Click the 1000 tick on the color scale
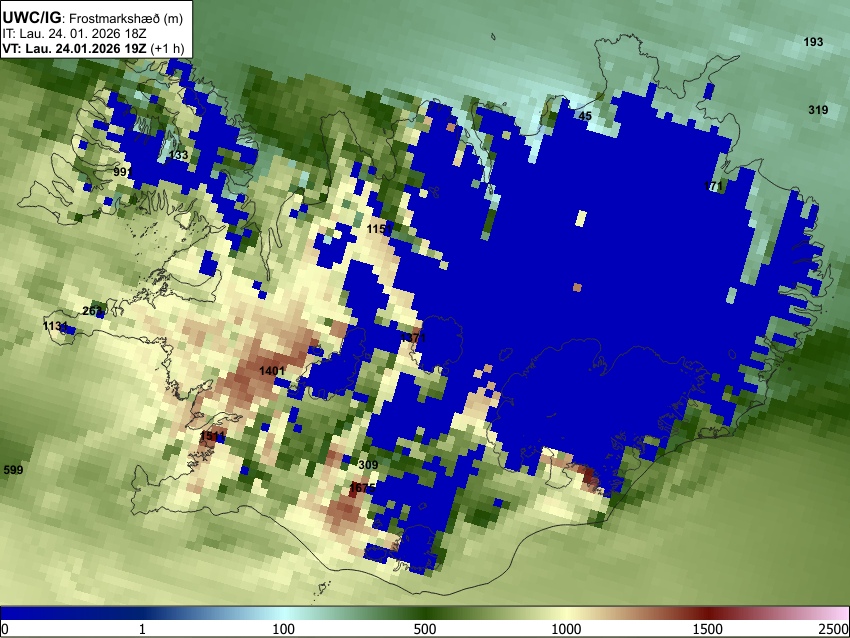This screenshot has width=850, height=638. (x=566, y=629)
